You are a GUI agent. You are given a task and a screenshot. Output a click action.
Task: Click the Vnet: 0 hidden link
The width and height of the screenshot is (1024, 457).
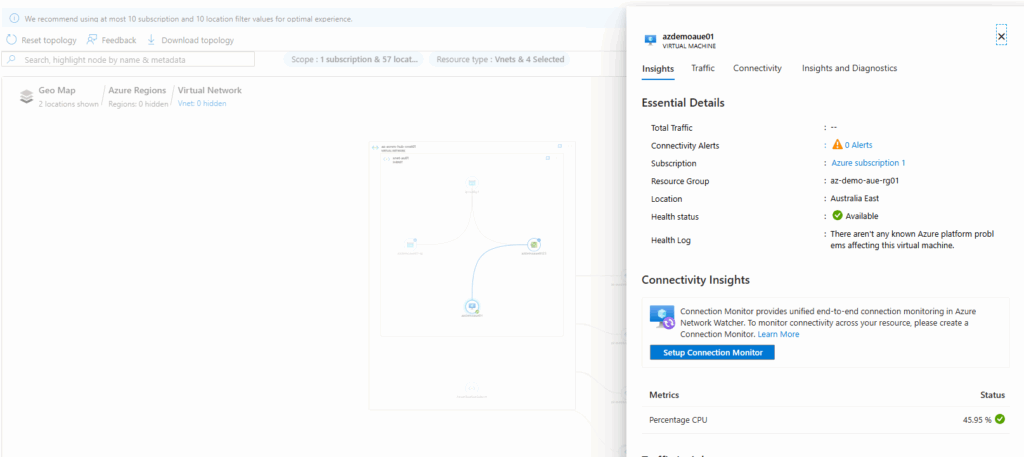(x=201, y=103)
